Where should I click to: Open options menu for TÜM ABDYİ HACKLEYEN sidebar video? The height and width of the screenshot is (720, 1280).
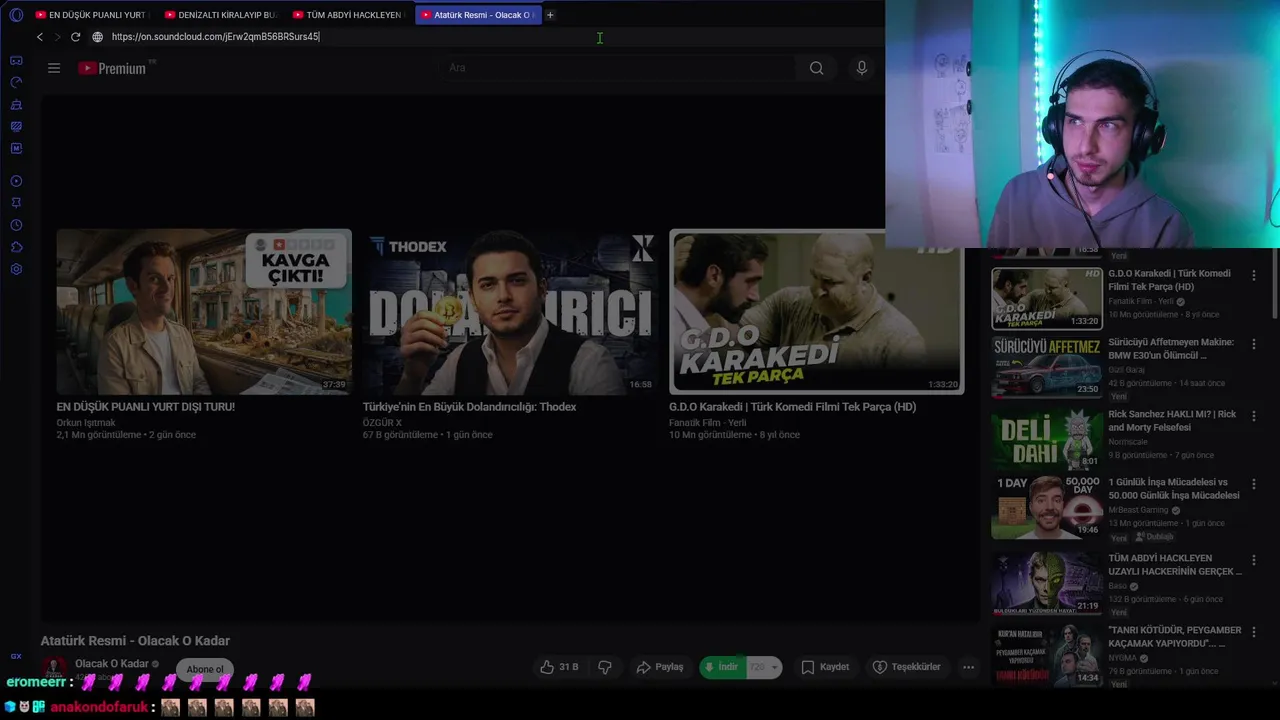coord(1254,560)
